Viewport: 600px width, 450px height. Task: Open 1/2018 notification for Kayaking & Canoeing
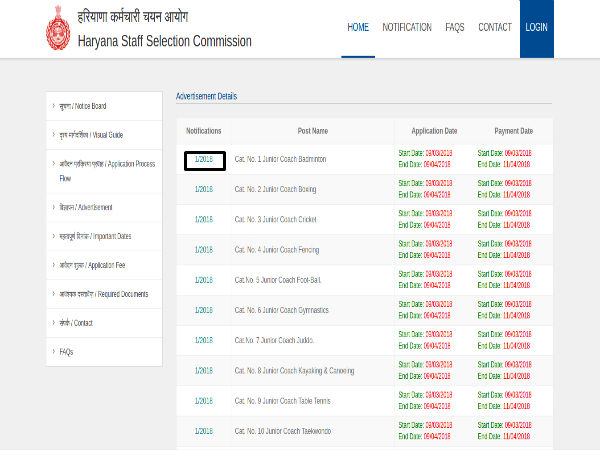point(204,370)
